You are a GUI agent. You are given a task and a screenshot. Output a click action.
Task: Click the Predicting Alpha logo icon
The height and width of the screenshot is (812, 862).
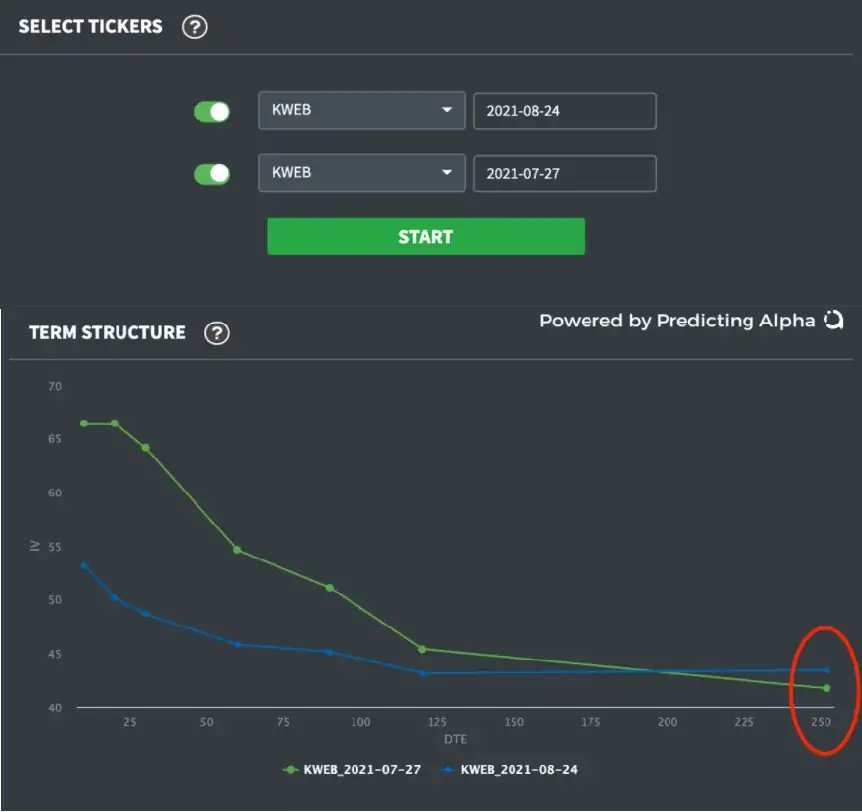833,321
